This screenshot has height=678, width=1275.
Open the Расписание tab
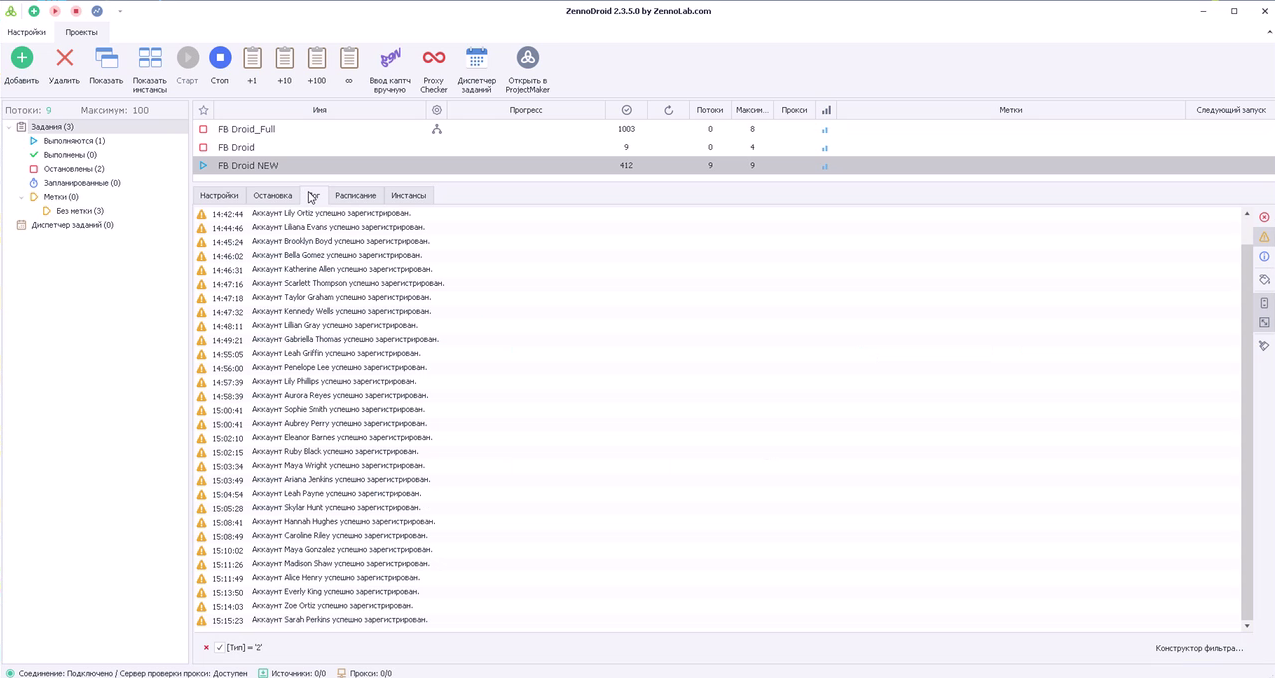point(355,195)
